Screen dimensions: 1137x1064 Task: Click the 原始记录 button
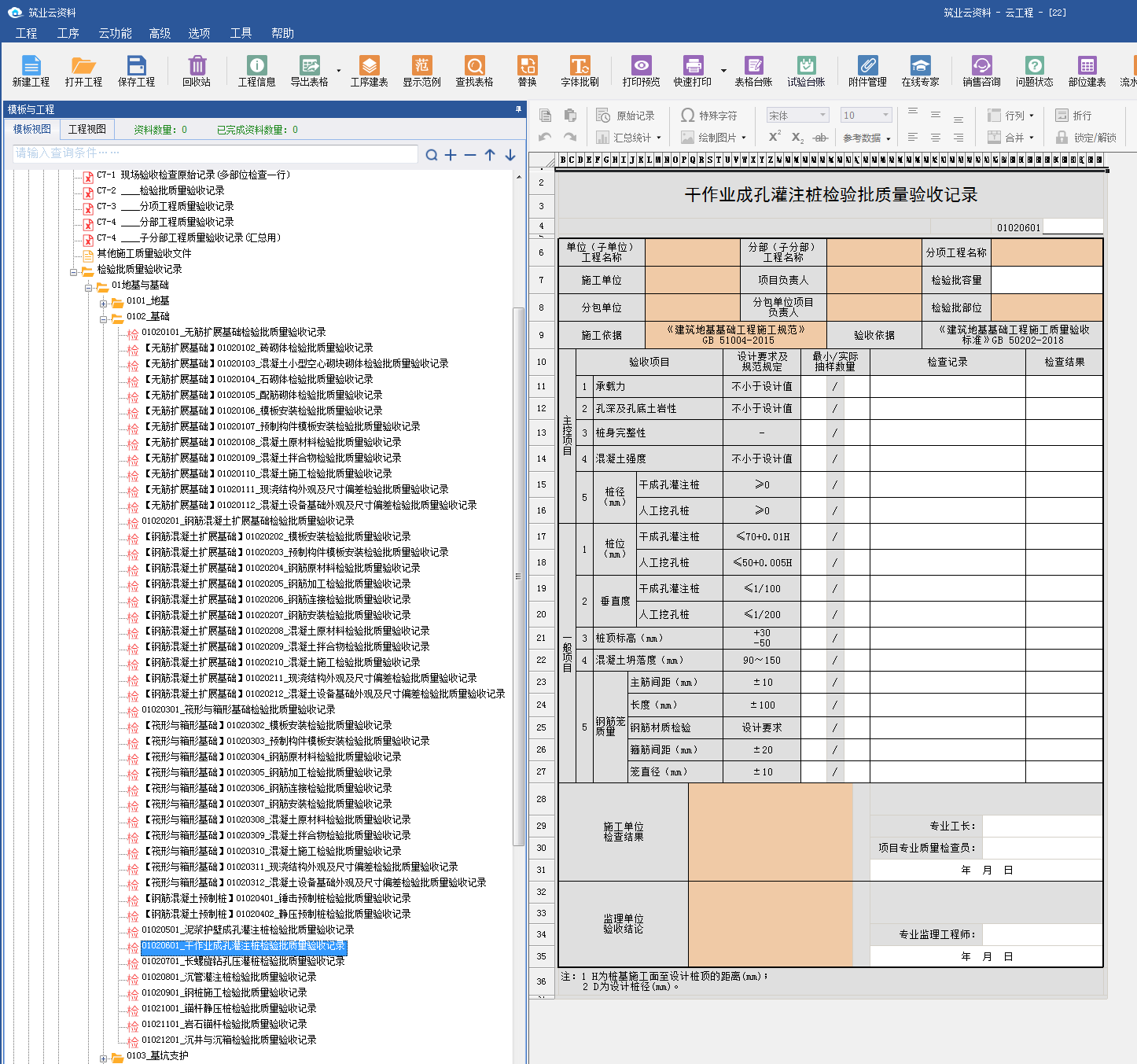point(626,116)
